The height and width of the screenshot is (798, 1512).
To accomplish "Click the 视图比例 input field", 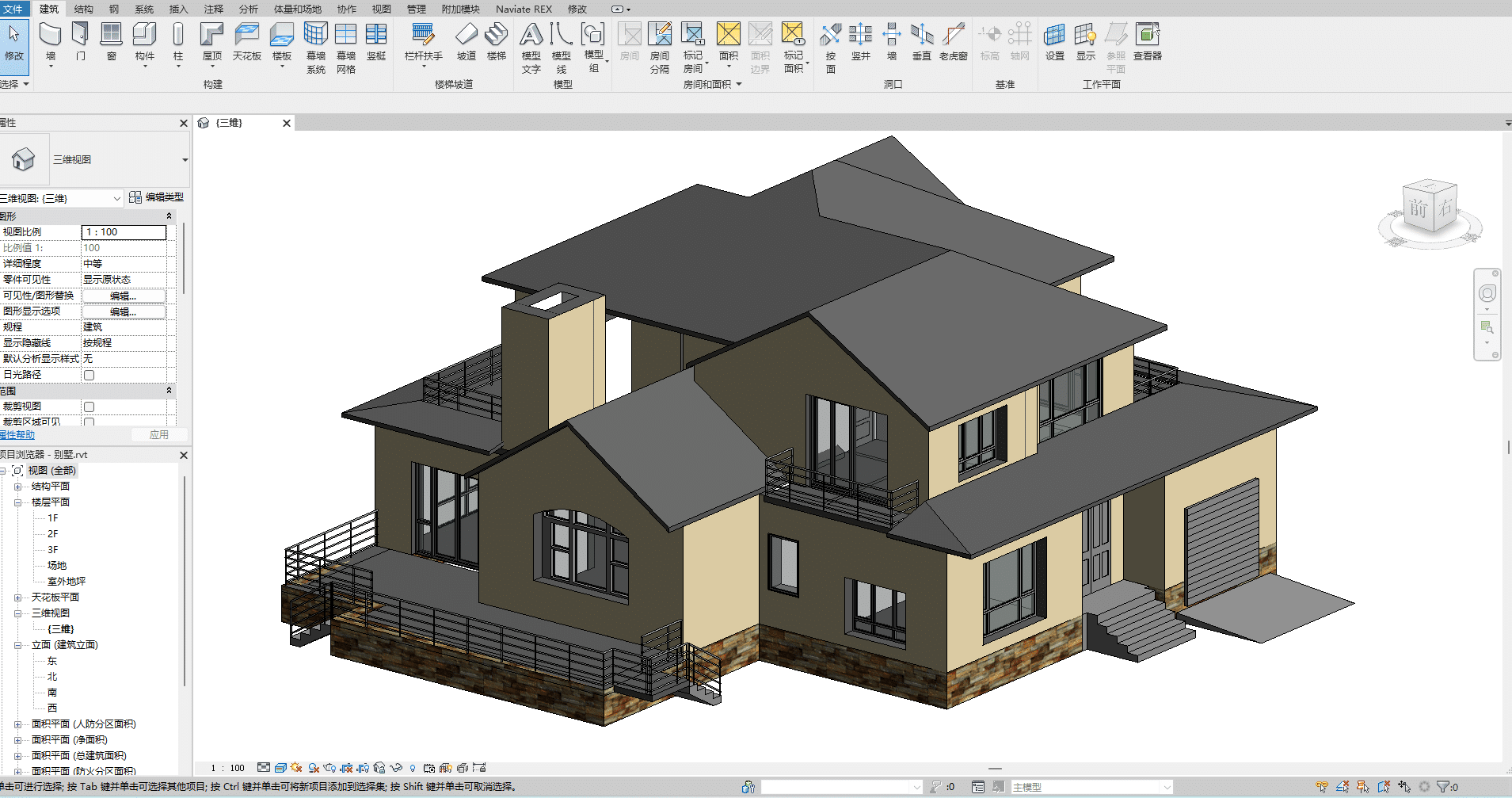I will point(124,232).
